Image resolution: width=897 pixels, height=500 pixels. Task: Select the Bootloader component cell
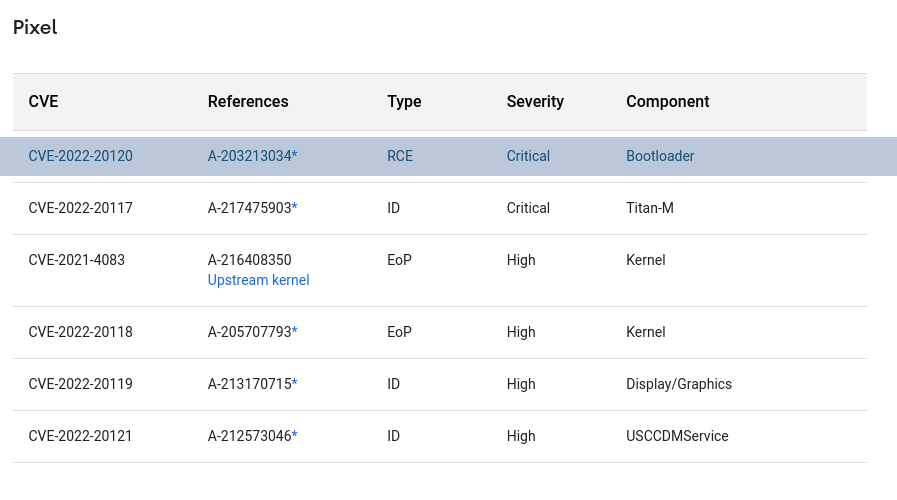[x=660, y=156]
